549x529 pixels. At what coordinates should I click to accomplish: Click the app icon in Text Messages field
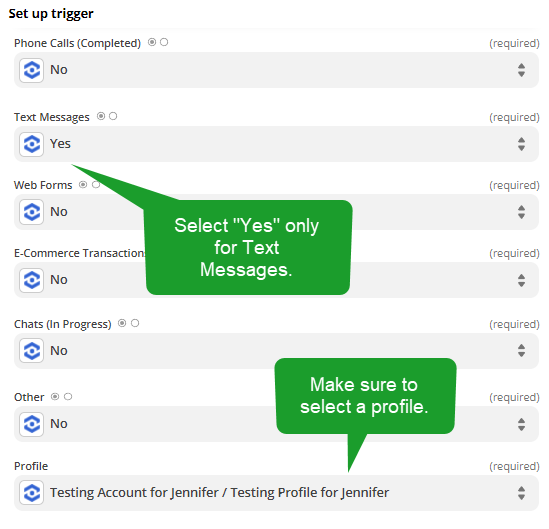coord(32,144)
